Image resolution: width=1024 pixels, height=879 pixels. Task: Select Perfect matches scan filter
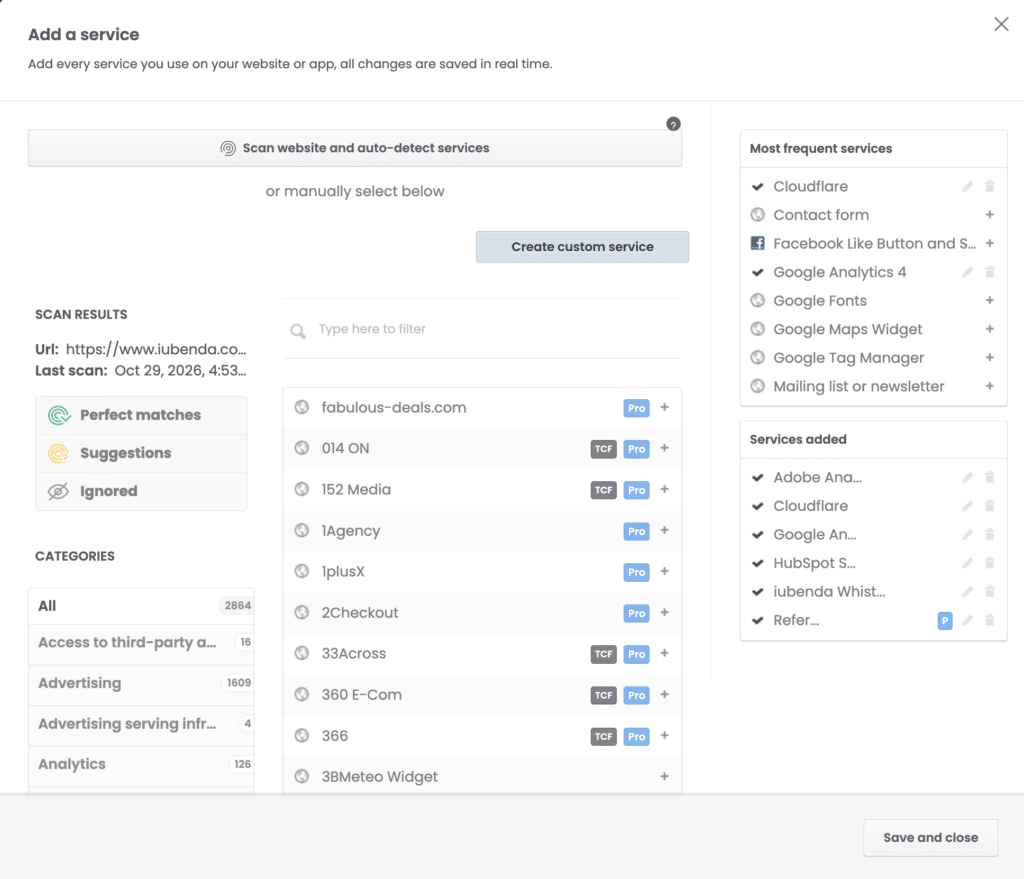point(142,415)
